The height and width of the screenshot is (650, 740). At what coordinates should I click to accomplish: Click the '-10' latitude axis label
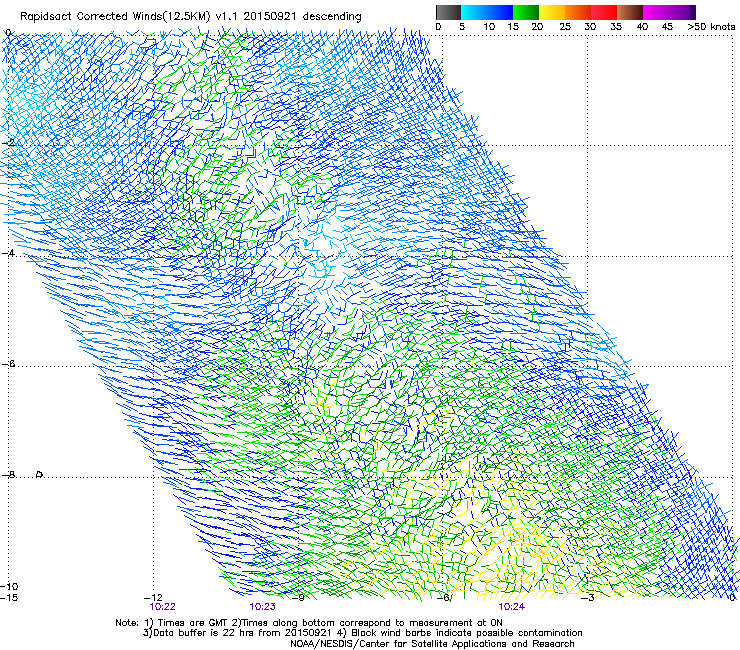(x=9, y=587)
